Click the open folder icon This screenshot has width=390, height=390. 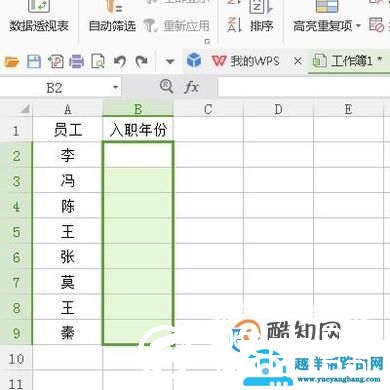pos(12,62)
